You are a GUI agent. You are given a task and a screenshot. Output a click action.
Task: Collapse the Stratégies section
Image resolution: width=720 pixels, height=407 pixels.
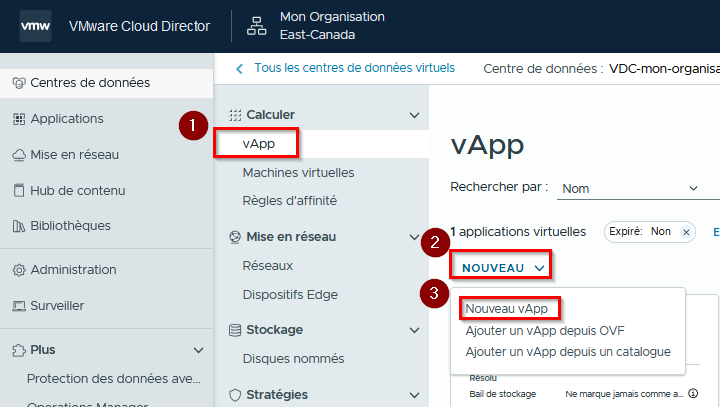[414, 395]
